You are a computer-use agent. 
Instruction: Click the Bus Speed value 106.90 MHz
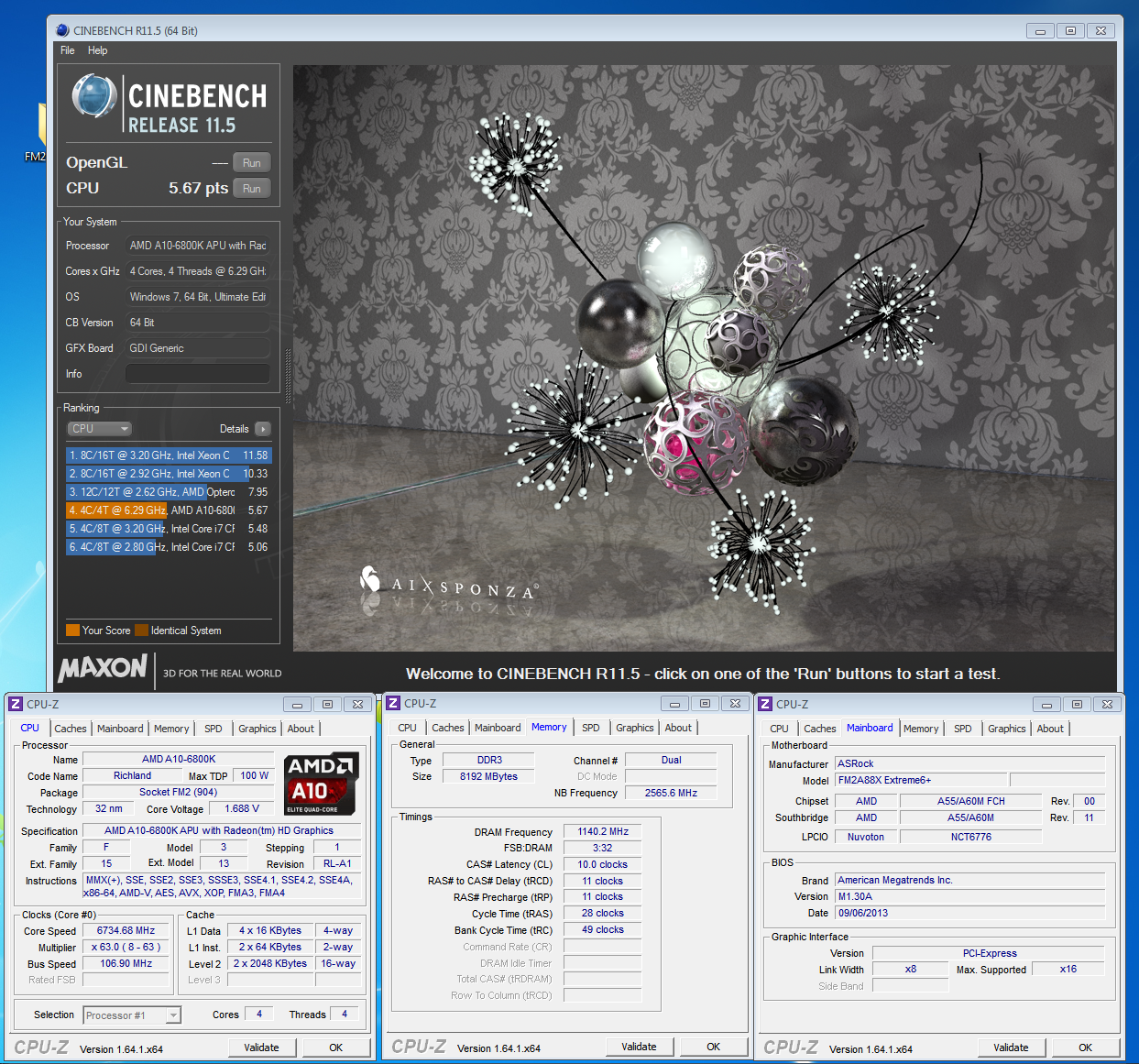click(x=126, y=963)
